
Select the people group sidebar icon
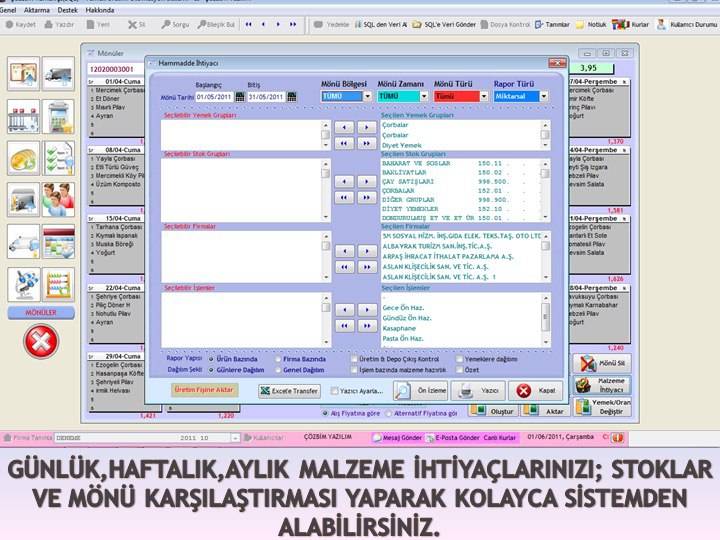click(58, 198)
